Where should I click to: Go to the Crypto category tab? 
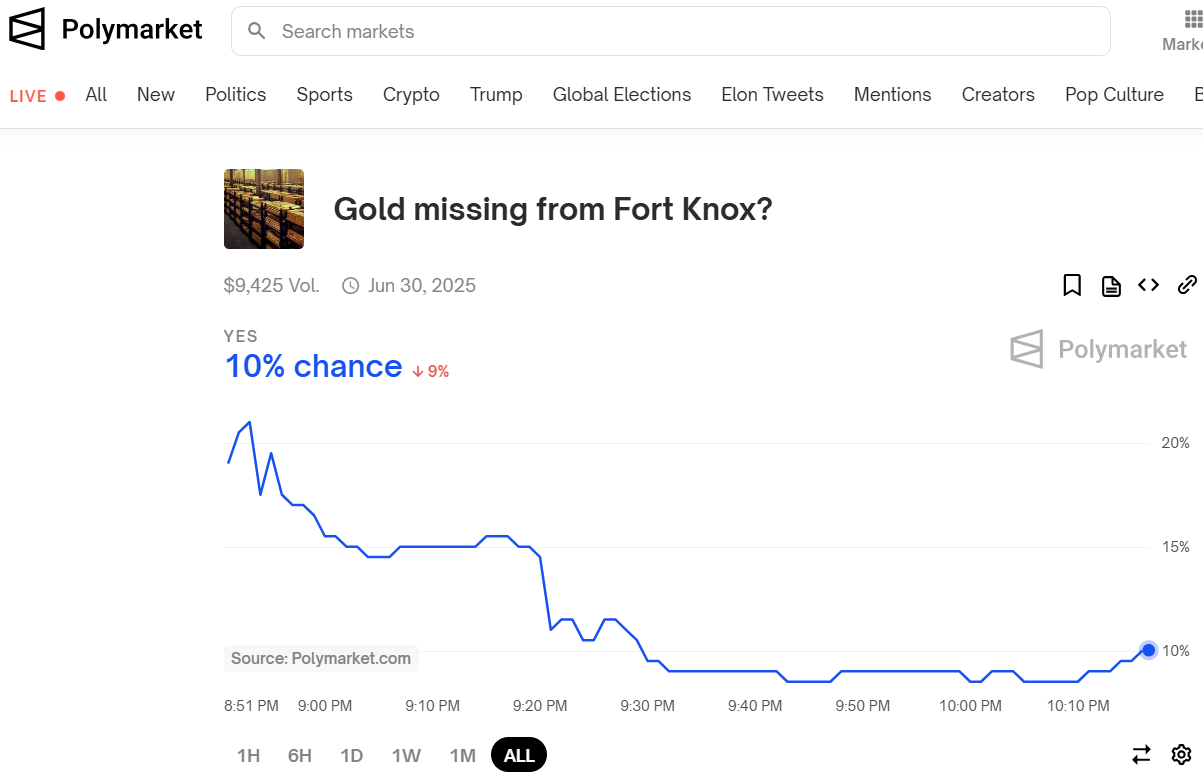[x=411, y=95]
